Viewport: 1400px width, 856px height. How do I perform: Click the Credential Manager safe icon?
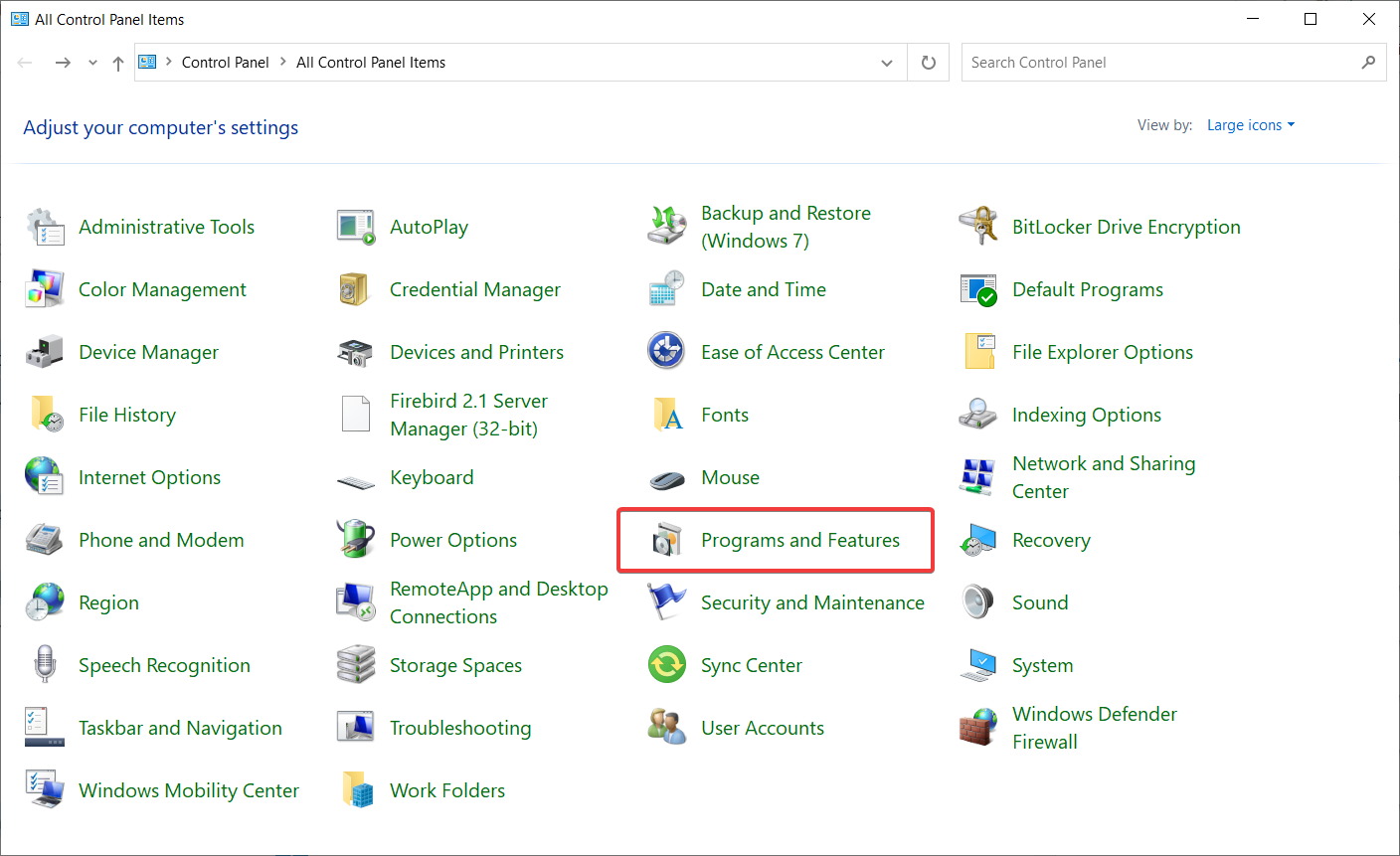(x=356, y=290)
